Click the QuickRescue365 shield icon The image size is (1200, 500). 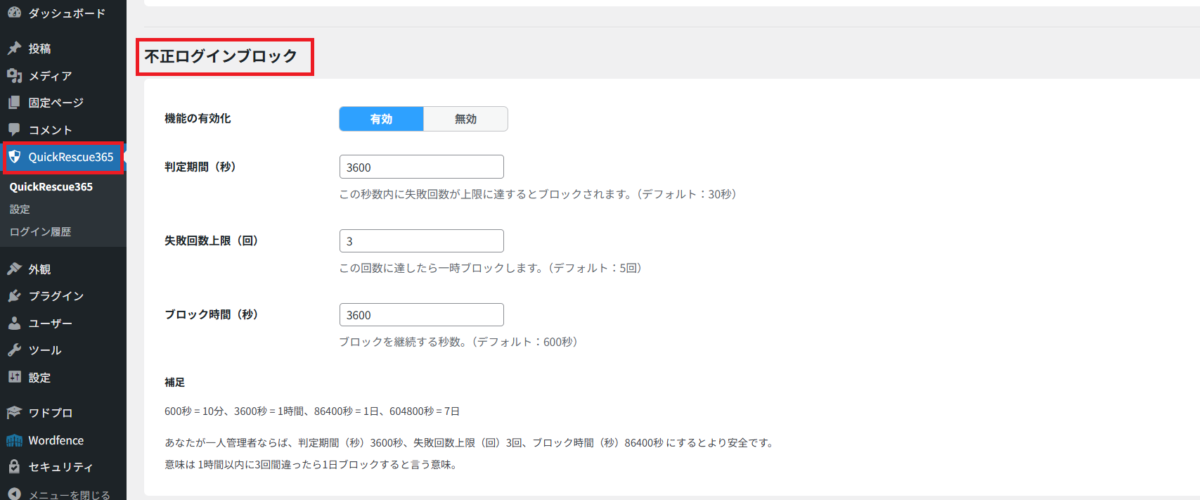(x=14, y=157)
